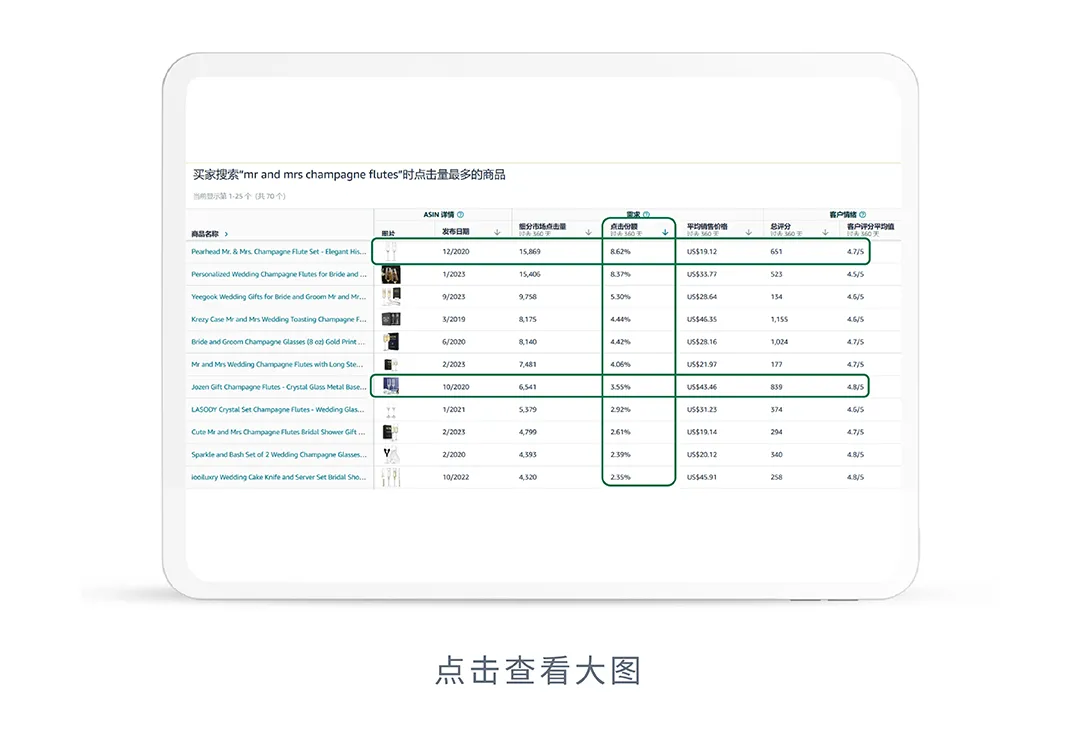
Task: Select the 8.62% click share cell
Action: [x=621, y=252]
